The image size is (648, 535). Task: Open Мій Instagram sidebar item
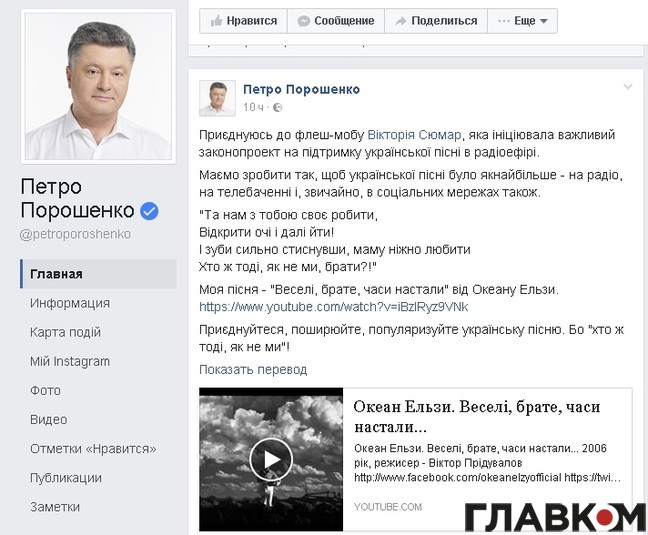[70, 361]
